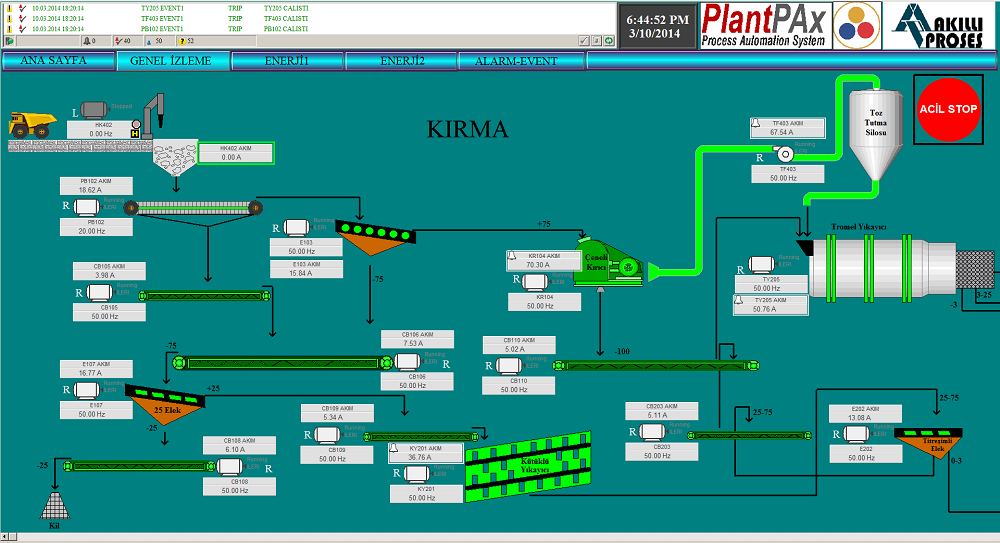Click the HK402 frequency value field

101,134
